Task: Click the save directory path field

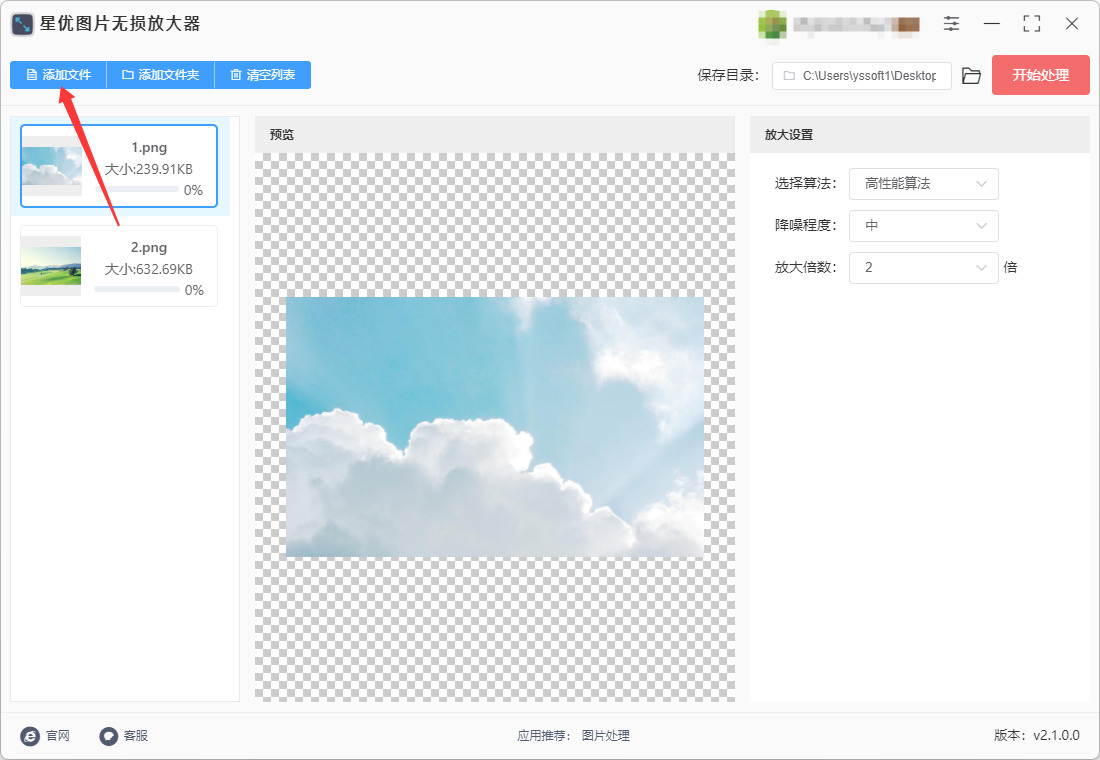Action: click(x=861, y=76)
